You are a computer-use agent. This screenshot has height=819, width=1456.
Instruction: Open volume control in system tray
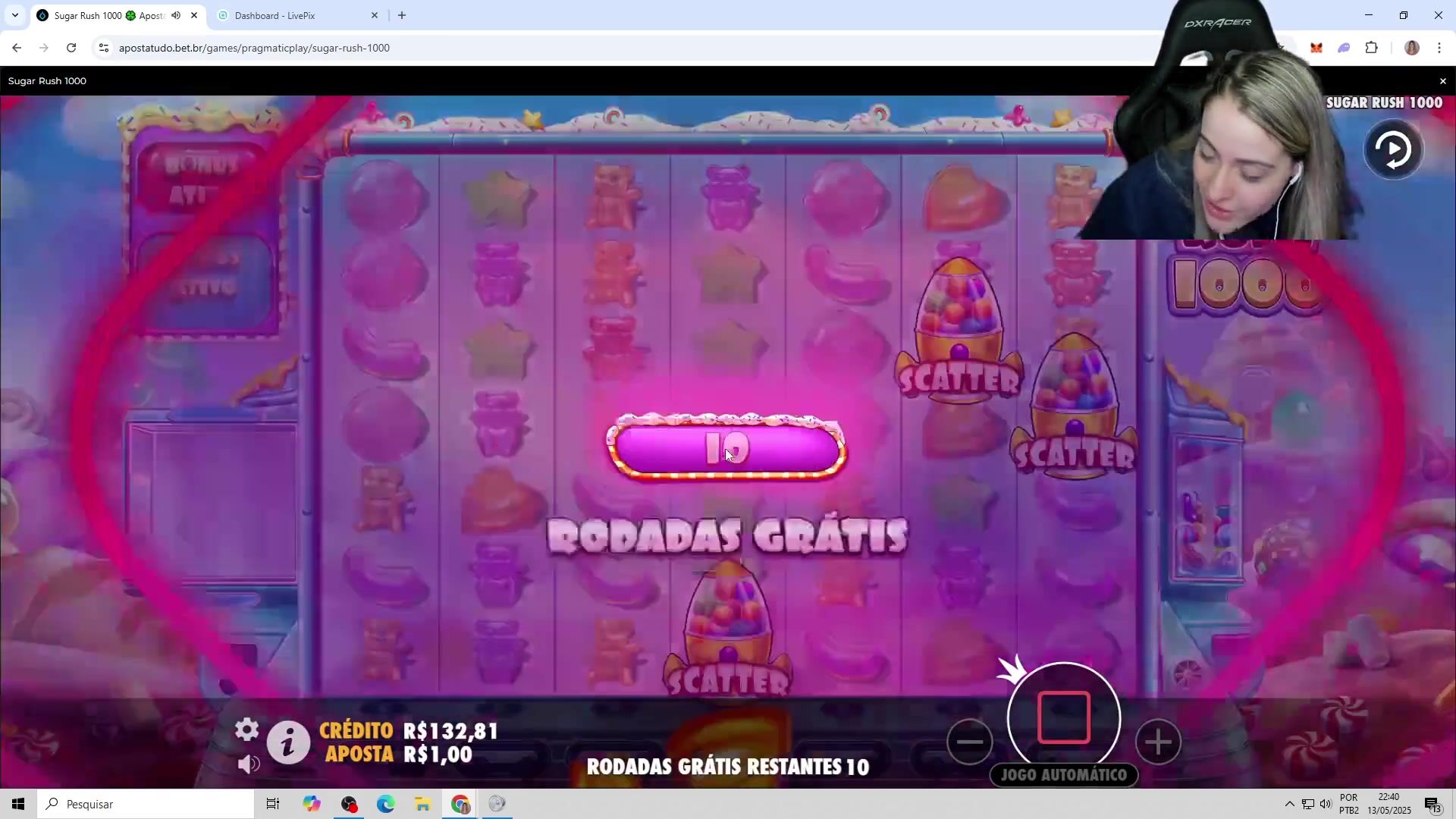[x=1326, y=804]
